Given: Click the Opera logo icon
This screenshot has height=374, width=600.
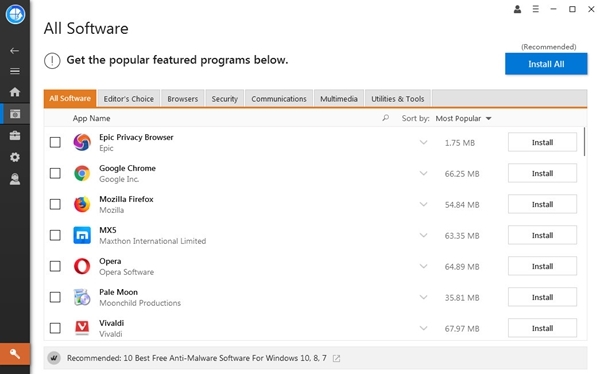Looking at the screenshot, I should (x=82, y=266).
